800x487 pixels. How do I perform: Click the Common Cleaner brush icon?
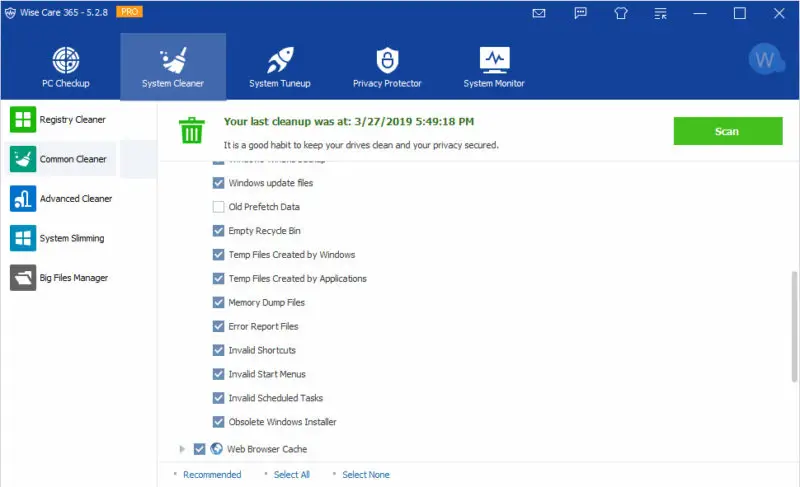tap(23, 159)
